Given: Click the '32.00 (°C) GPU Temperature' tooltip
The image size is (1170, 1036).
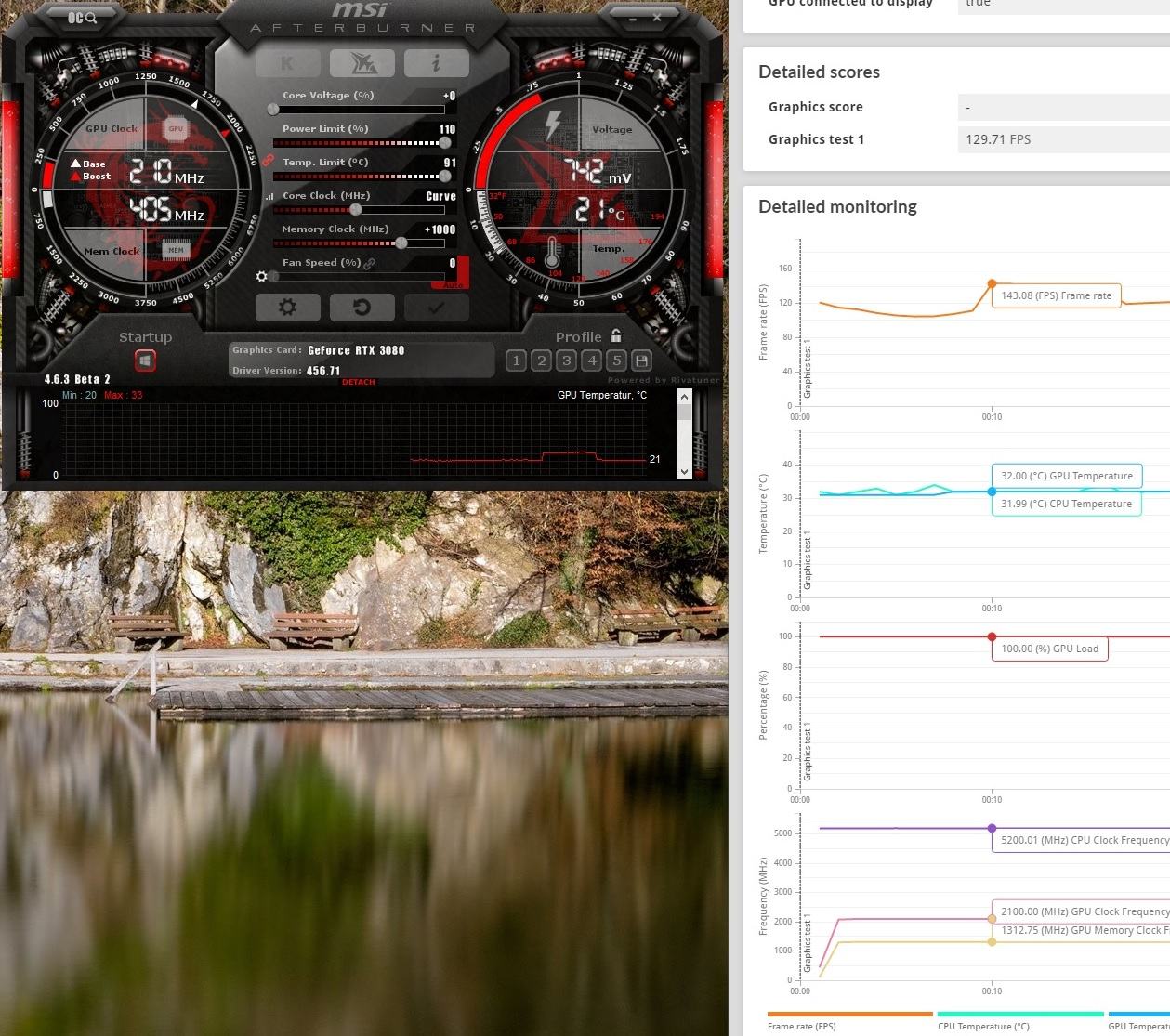Looking at the screenshot, I should click(x=1067, y=476).
